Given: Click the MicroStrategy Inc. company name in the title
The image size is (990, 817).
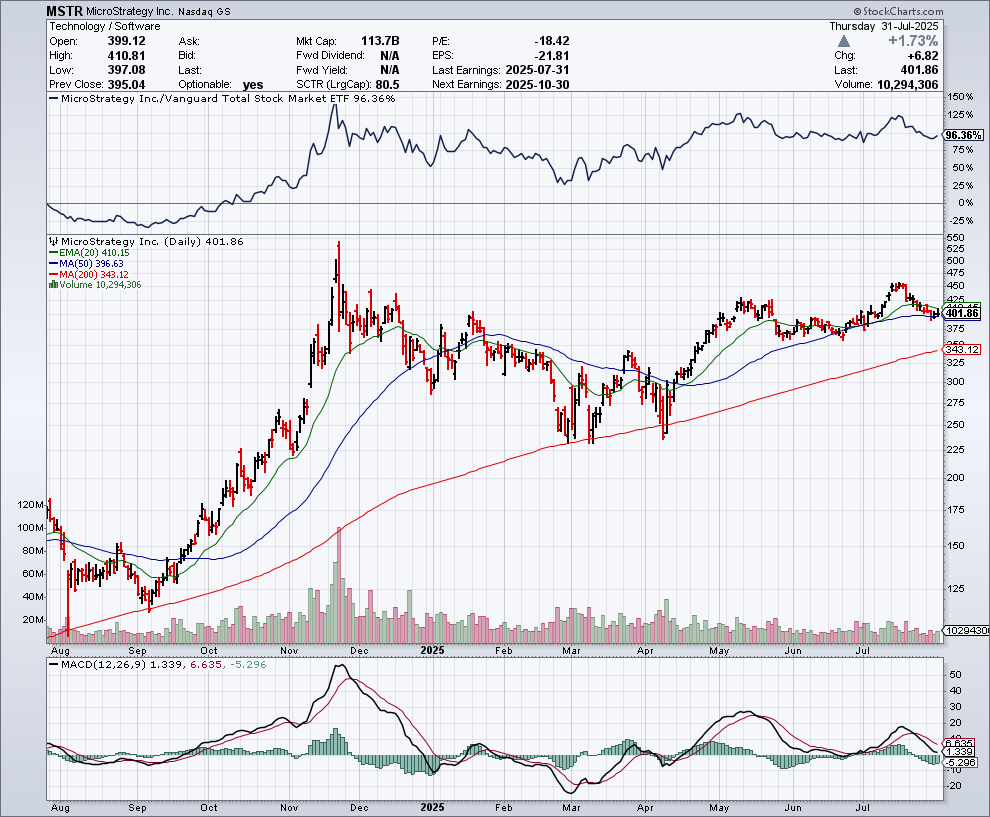Looking at the screenshot, I should 130,11.
